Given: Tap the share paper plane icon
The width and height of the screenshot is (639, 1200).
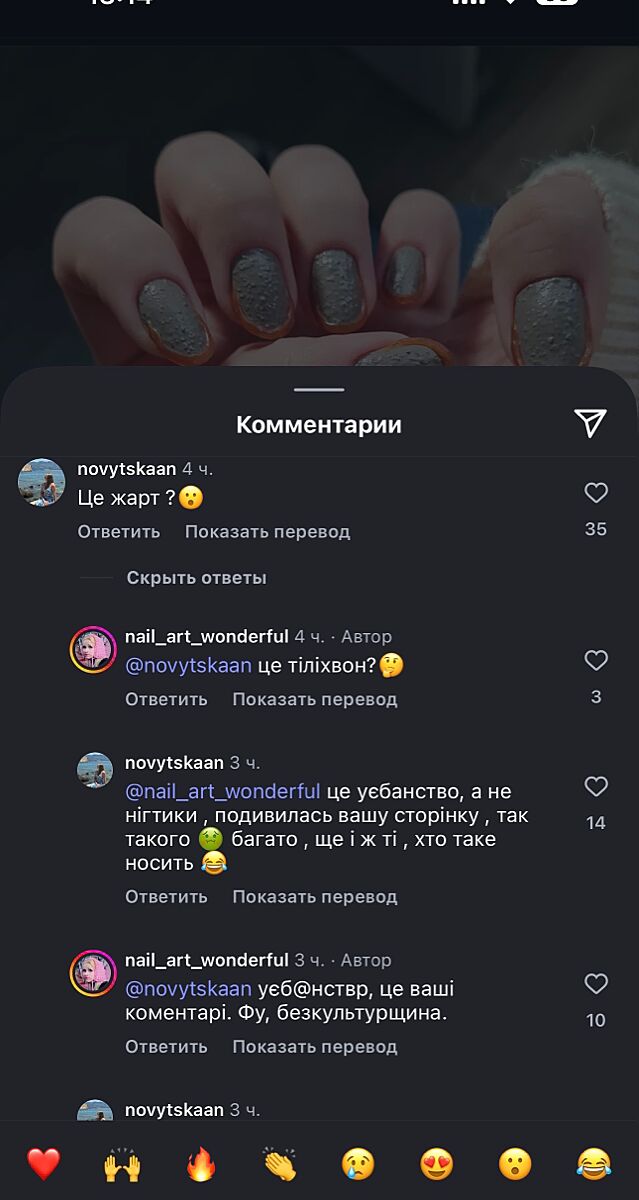Looking at the screenshot, I should 591,423.
